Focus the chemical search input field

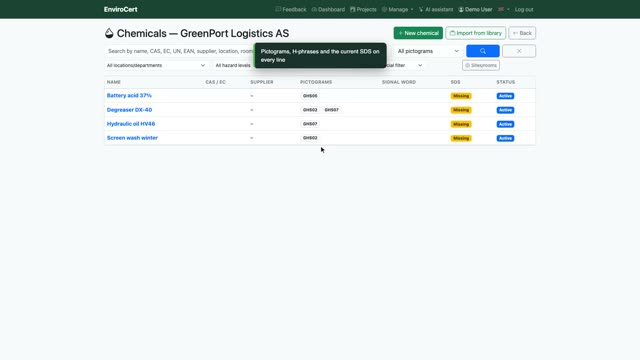180,51
